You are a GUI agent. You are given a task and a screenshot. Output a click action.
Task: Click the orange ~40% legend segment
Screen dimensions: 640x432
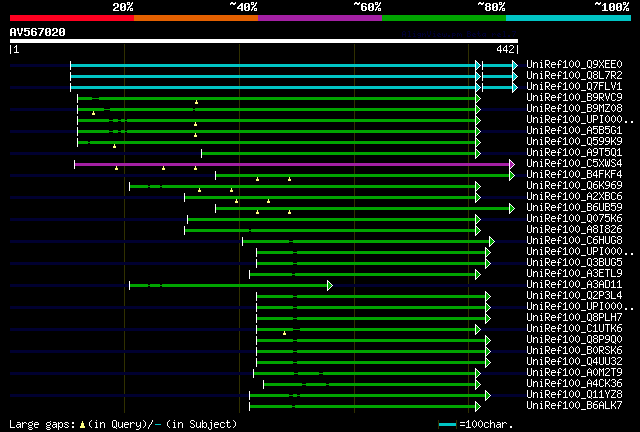pyautogui.click(x=196, y=18)
